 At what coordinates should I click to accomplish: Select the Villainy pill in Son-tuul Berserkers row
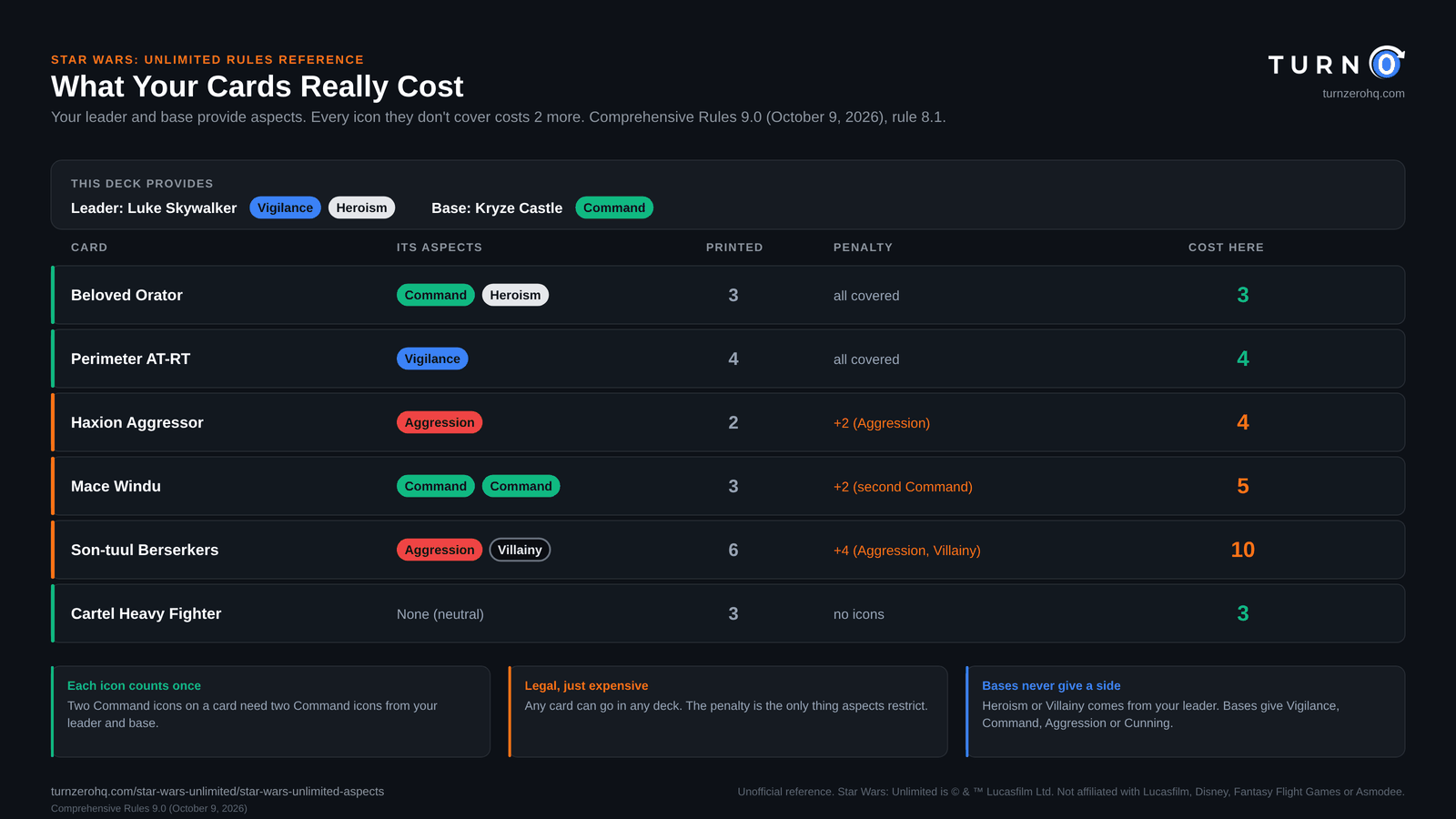pos(520,550)
